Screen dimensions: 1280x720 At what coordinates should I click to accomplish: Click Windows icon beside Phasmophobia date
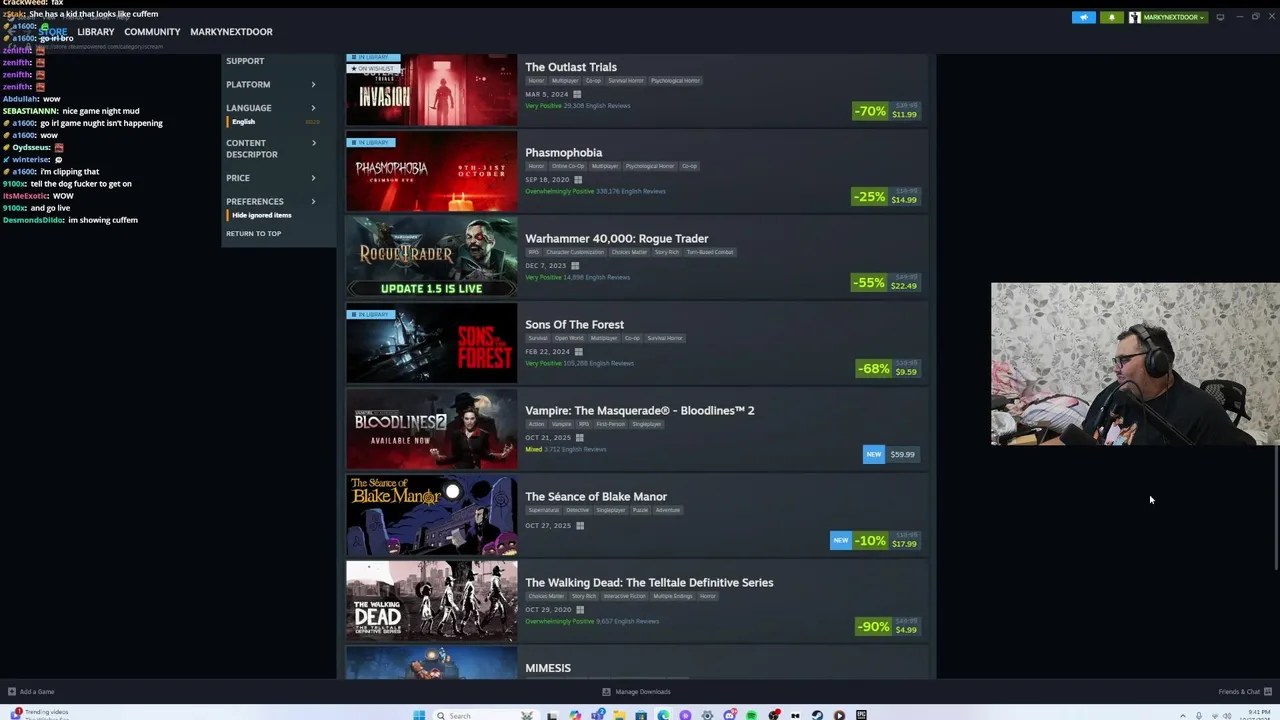578,180
